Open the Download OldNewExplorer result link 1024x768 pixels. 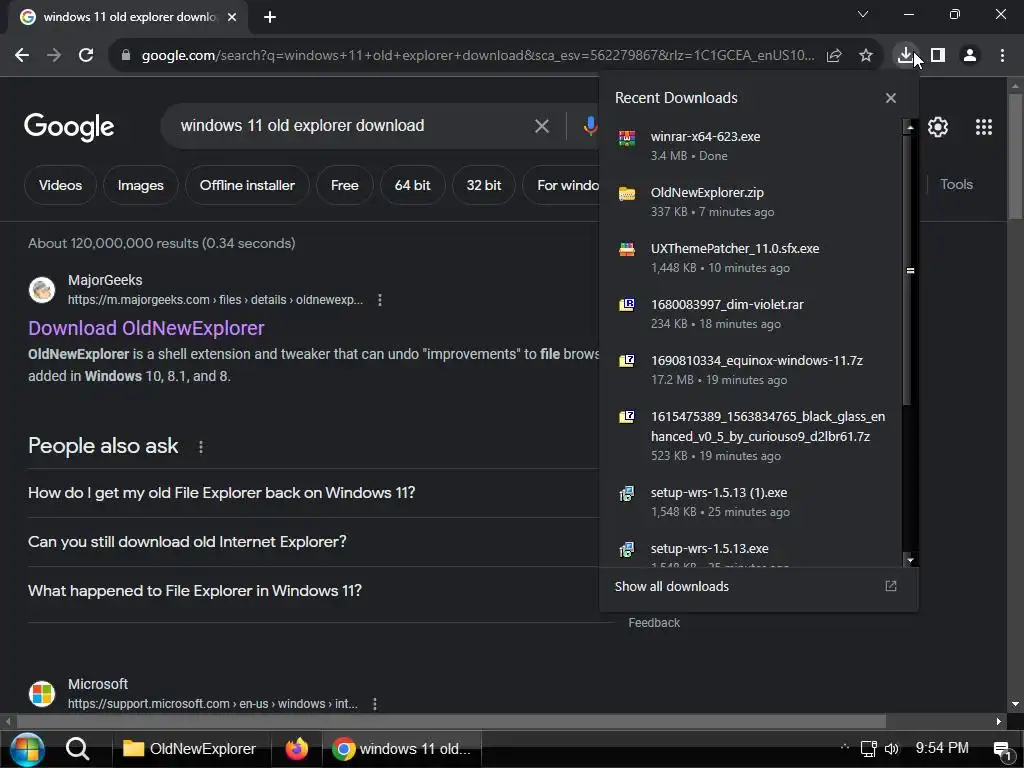(146, 328)
